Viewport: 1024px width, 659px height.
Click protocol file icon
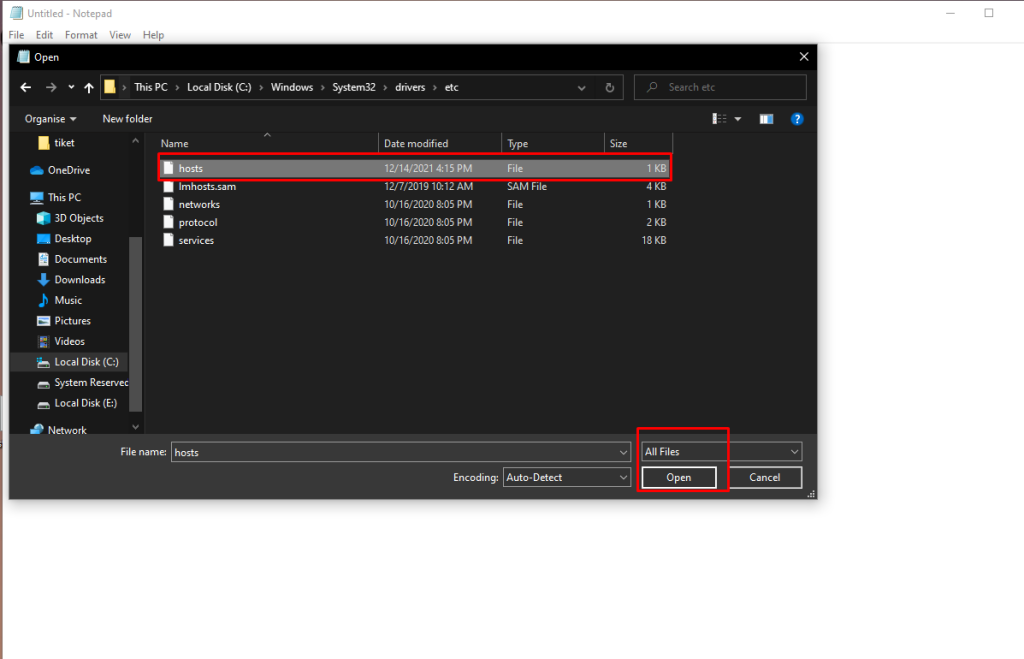point(168,222)
